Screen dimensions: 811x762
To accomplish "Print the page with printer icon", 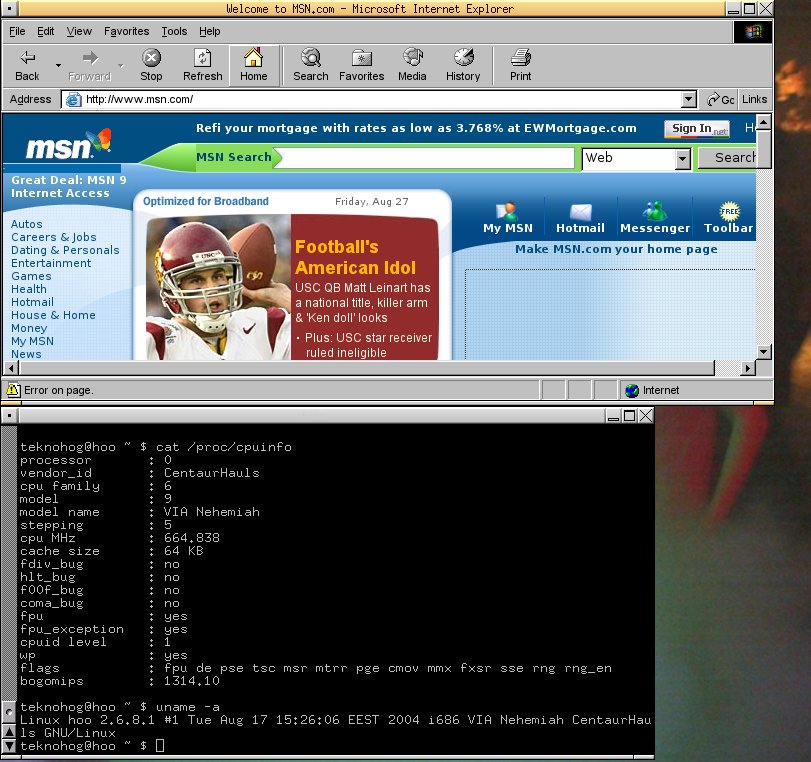I will (x=520, y=57).
